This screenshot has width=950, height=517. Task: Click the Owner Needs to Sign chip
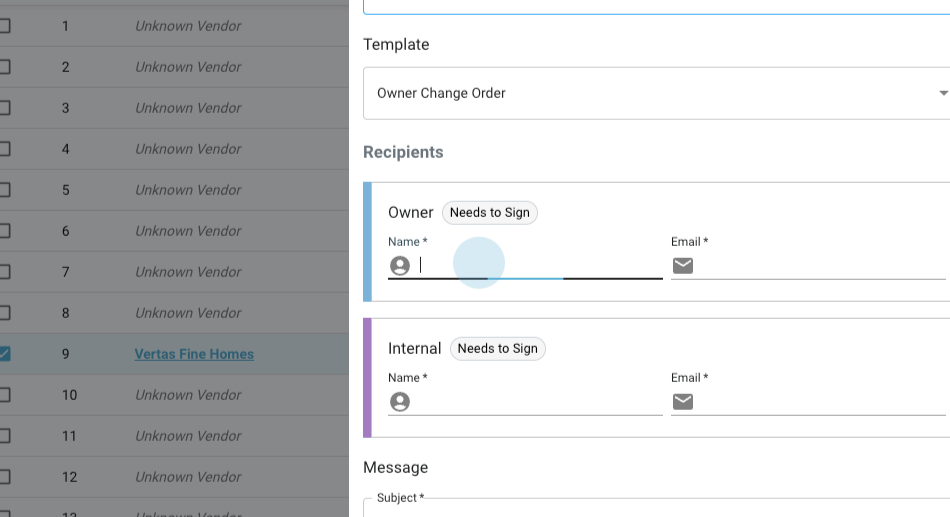[490, 212]
